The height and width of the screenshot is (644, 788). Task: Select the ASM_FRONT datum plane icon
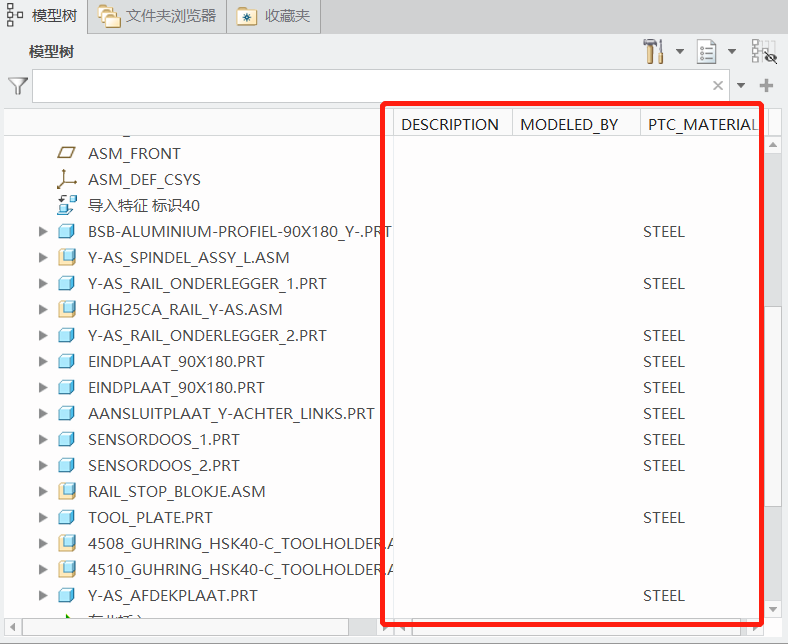coord(67,154)
